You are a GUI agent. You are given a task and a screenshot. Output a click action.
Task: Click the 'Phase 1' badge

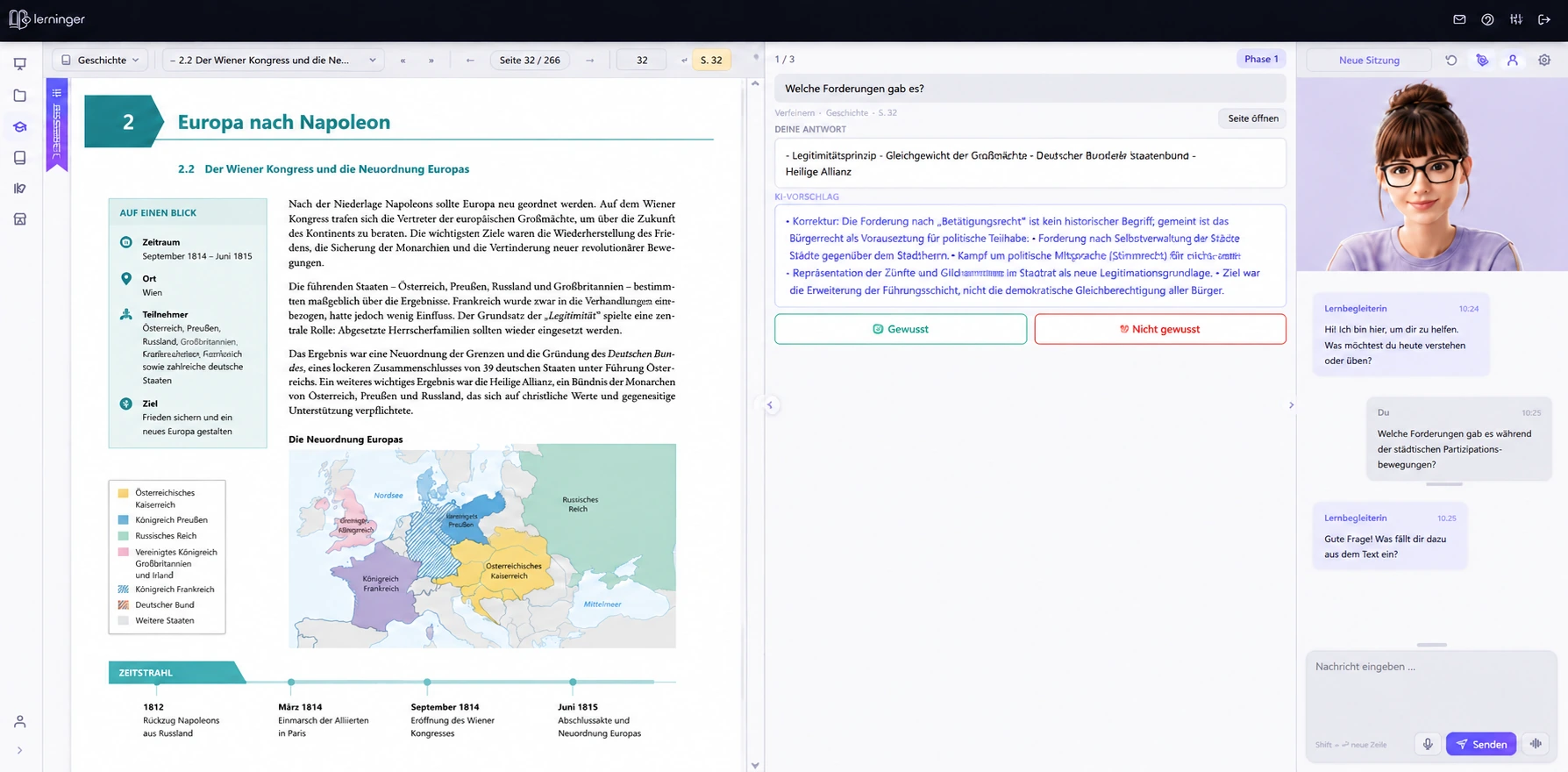pos(1261,59)
